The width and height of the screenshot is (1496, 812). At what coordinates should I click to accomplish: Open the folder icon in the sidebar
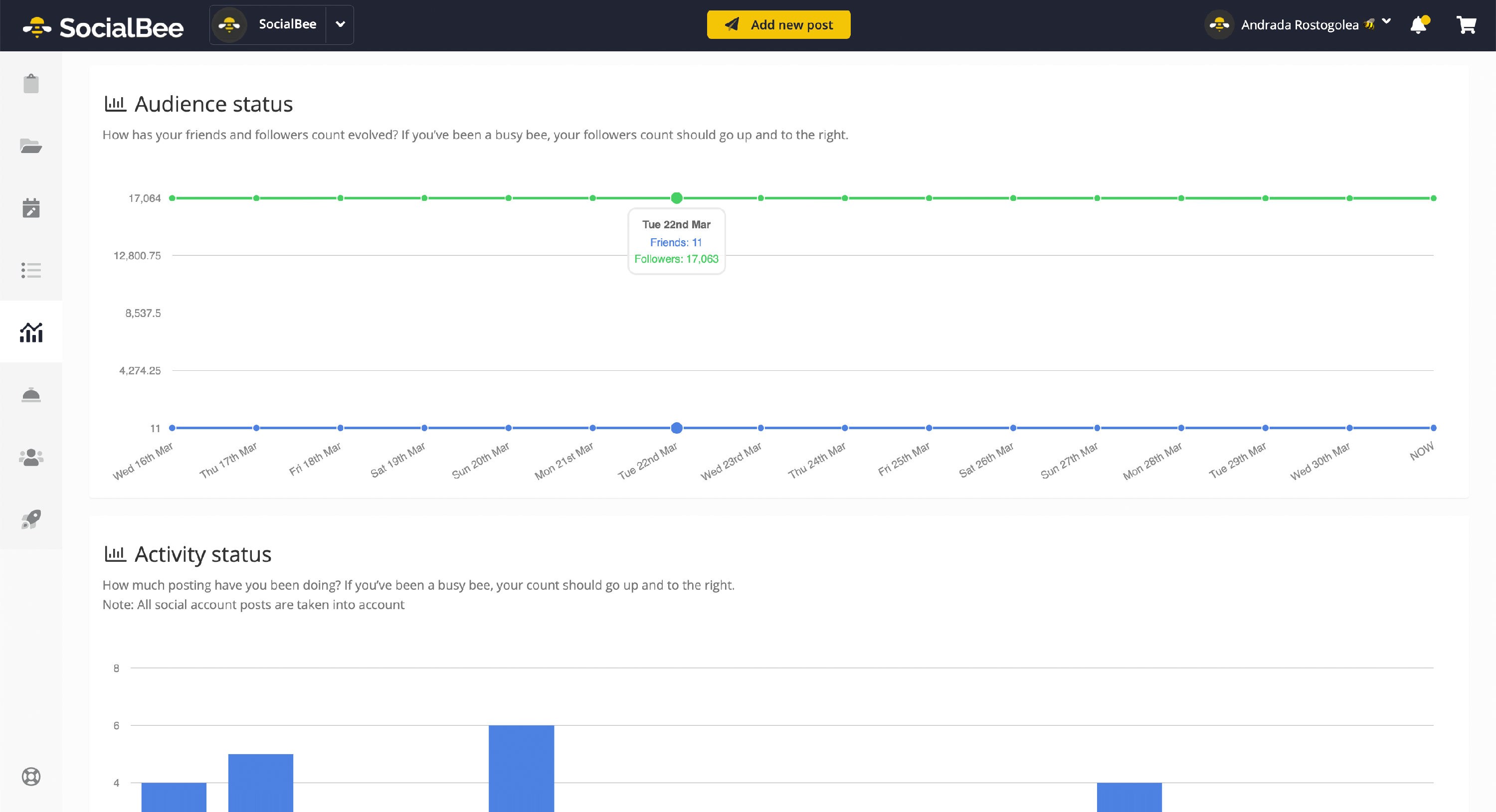(31, 146)
